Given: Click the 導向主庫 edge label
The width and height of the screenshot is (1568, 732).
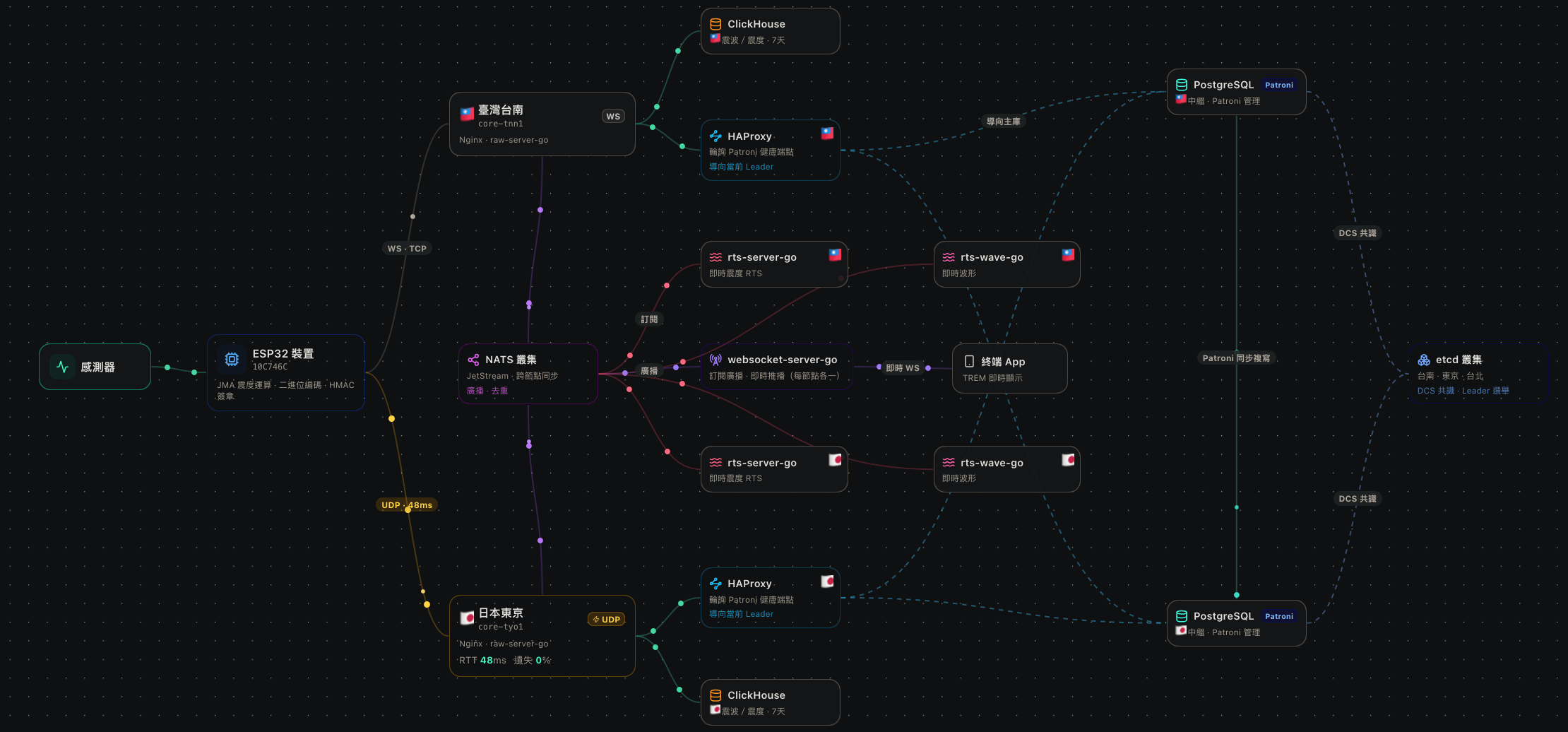Looking at the screenshot, I should coord(1003,122).
